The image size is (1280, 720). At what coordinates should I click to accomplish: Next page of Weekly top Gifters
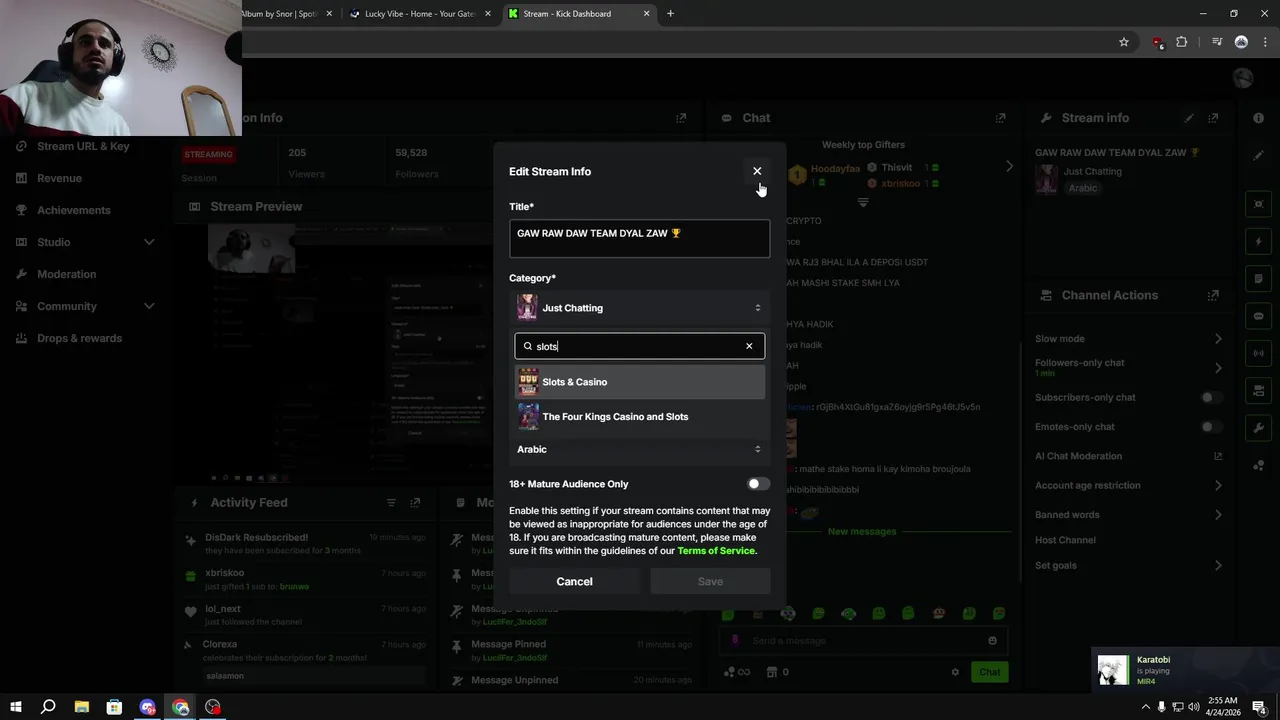tap(1009, 167)
